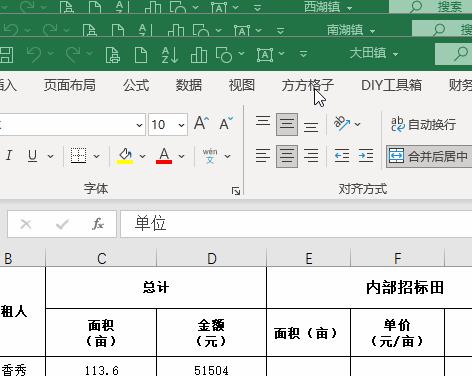Expand the phonetic guide dropdown arrow
This screenshot has height=376, width=472.
(227, 156)
